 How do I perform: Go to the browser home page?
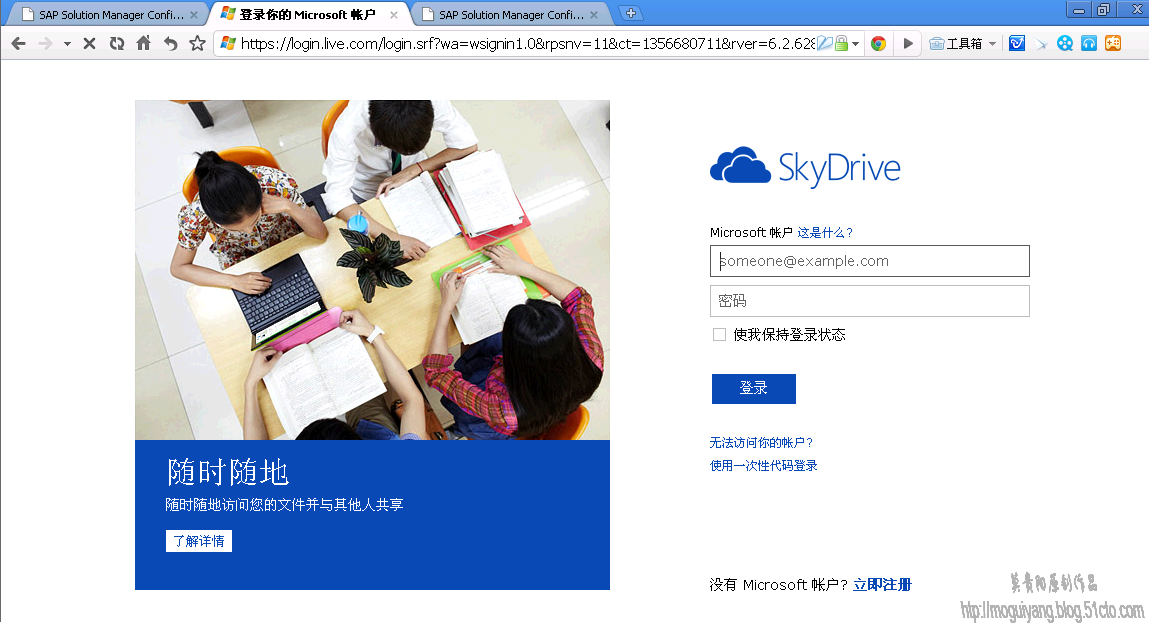(x=144, y=43)
